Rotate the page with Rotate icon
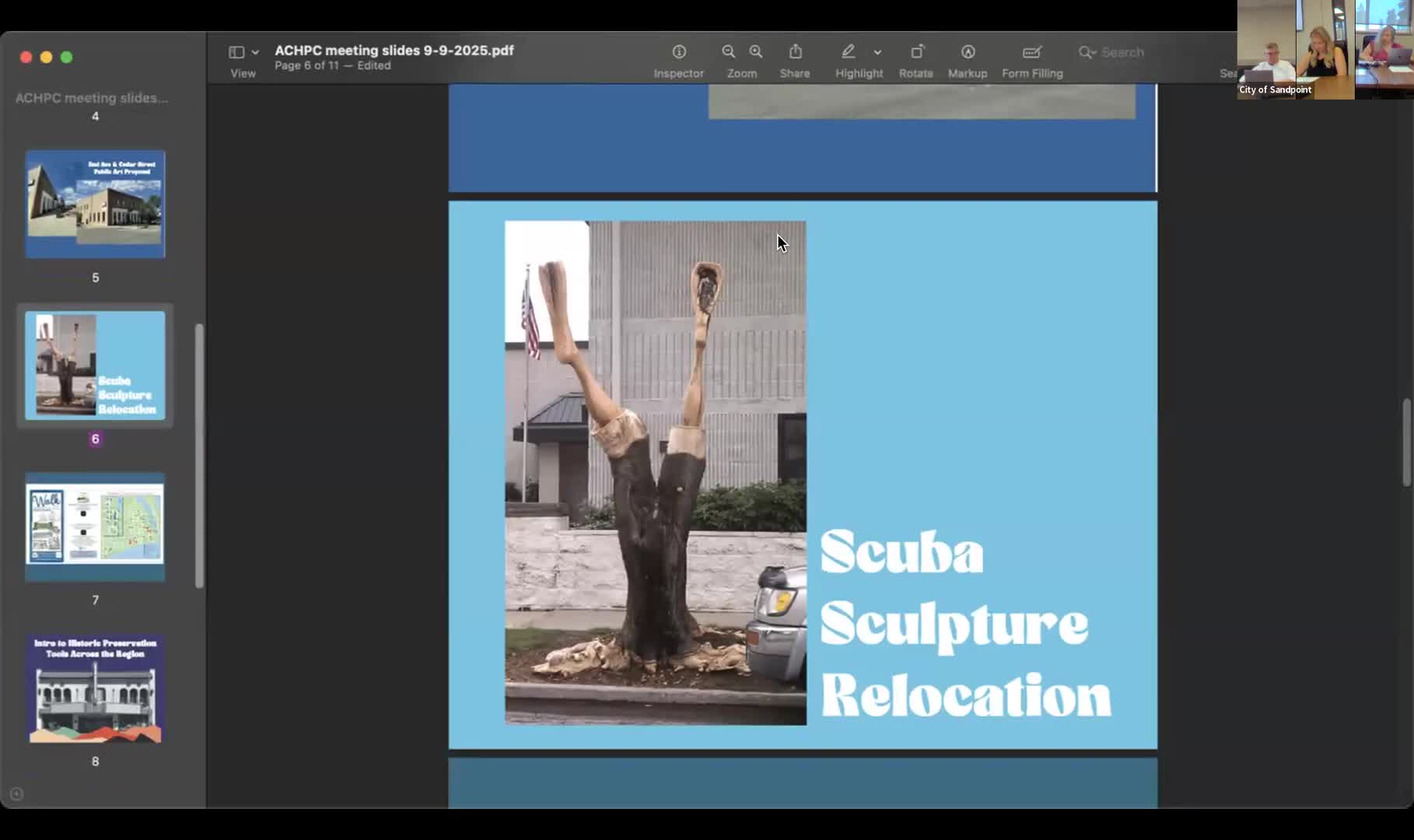 (916, 51)
